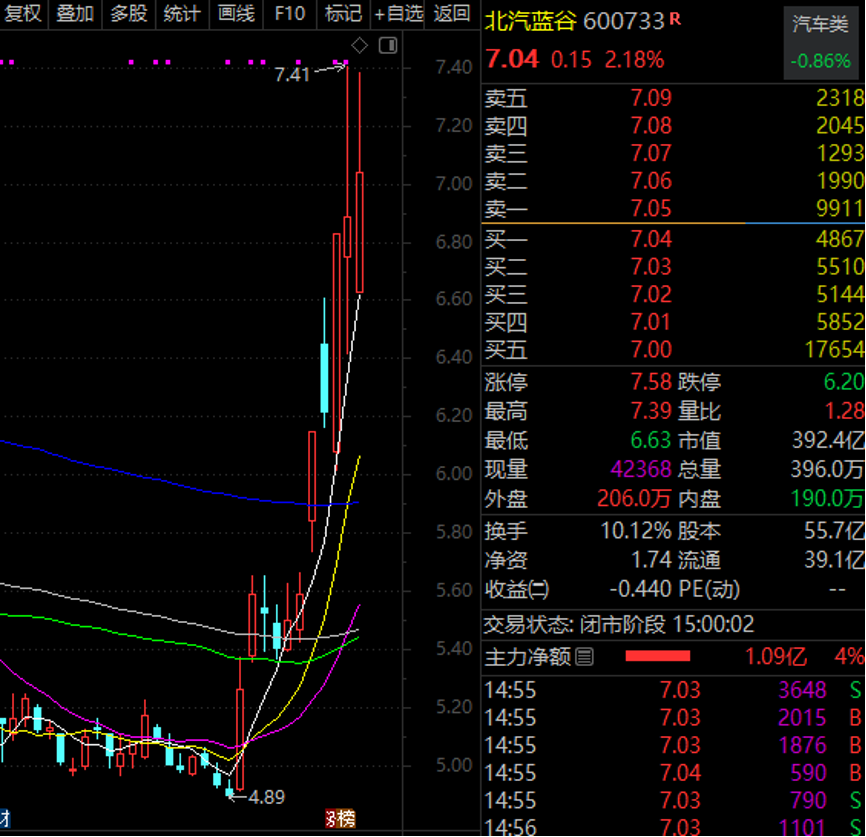Click the 14:55 trade row with 2015
The image size is (866, 837).
coord(673,718)
